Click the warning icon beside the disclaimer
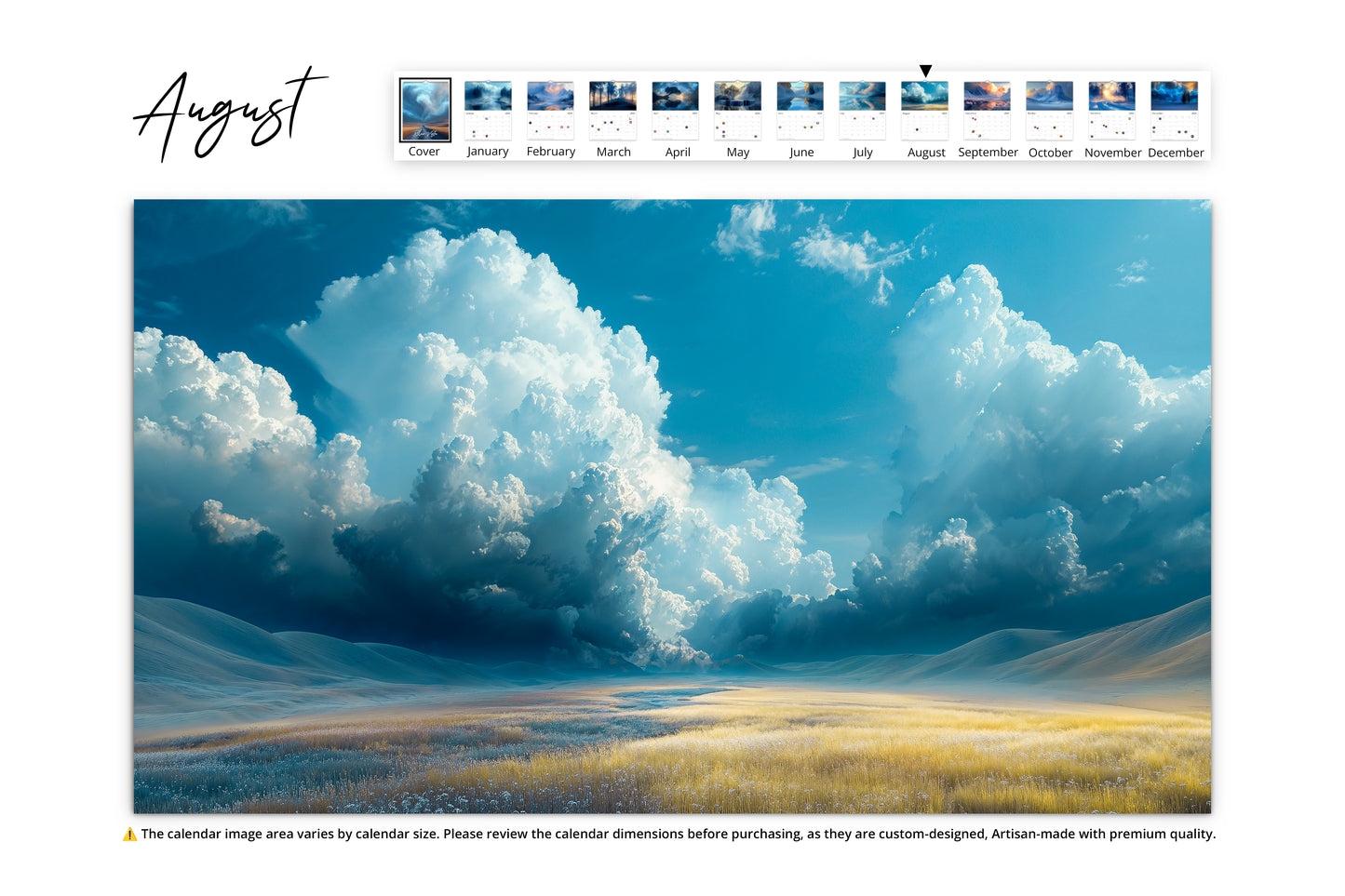Image resolution: width=1345 pixels, height=896 pixels. (129, 835)
